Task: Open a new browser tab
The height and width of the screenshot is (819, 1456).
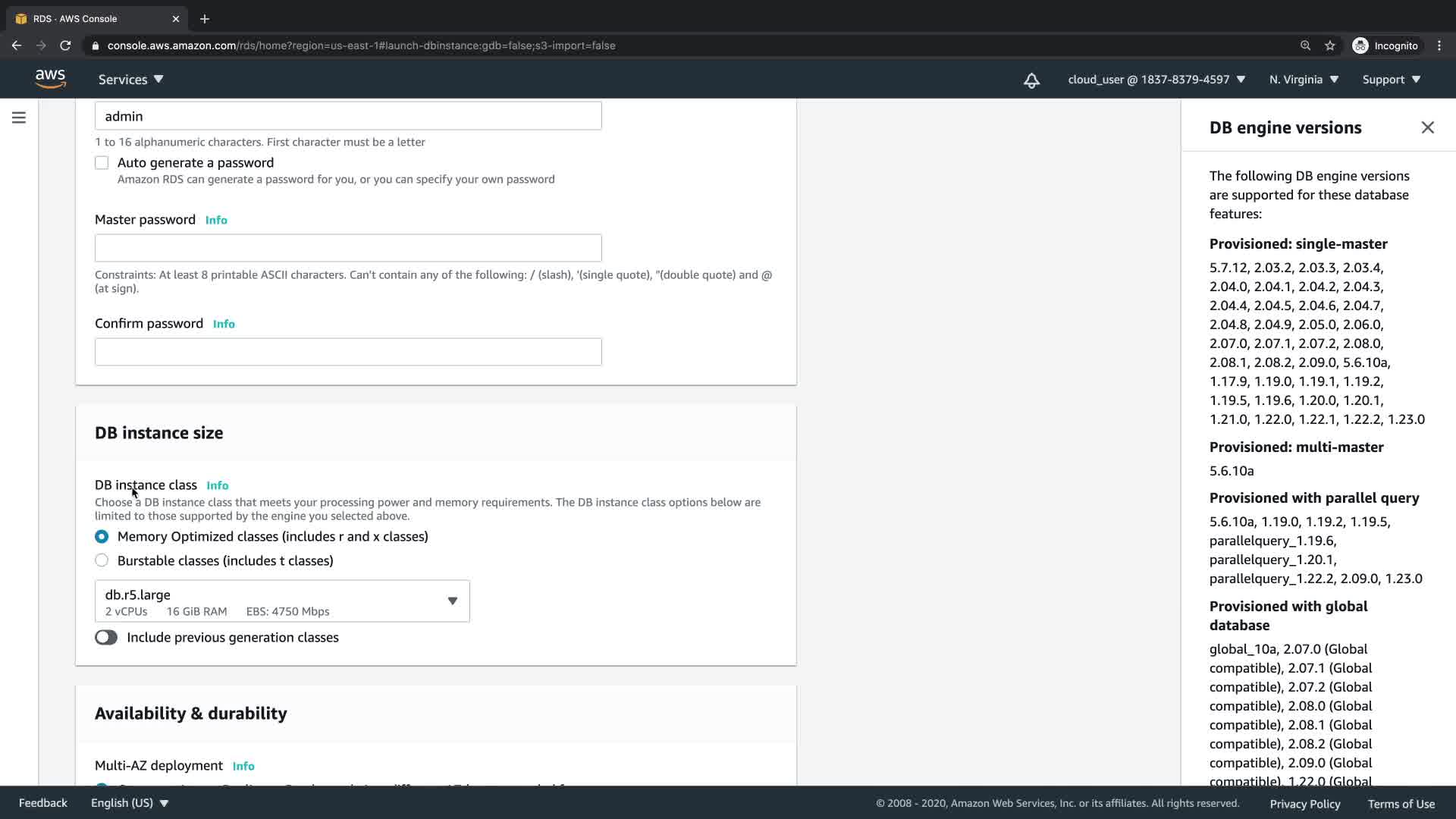Action: click(x=205, y=19)
